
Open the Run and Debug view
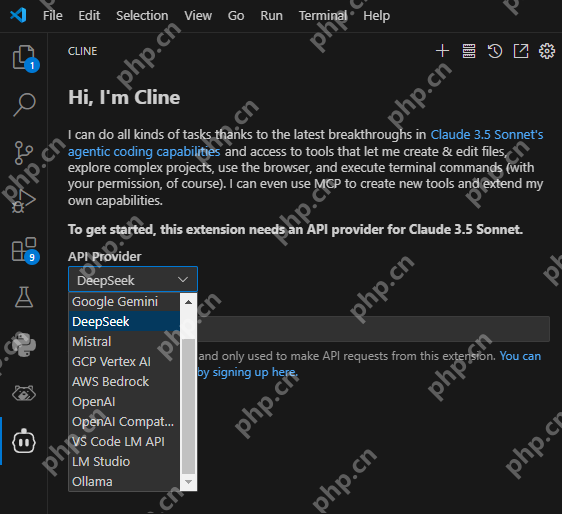point(24,201)
